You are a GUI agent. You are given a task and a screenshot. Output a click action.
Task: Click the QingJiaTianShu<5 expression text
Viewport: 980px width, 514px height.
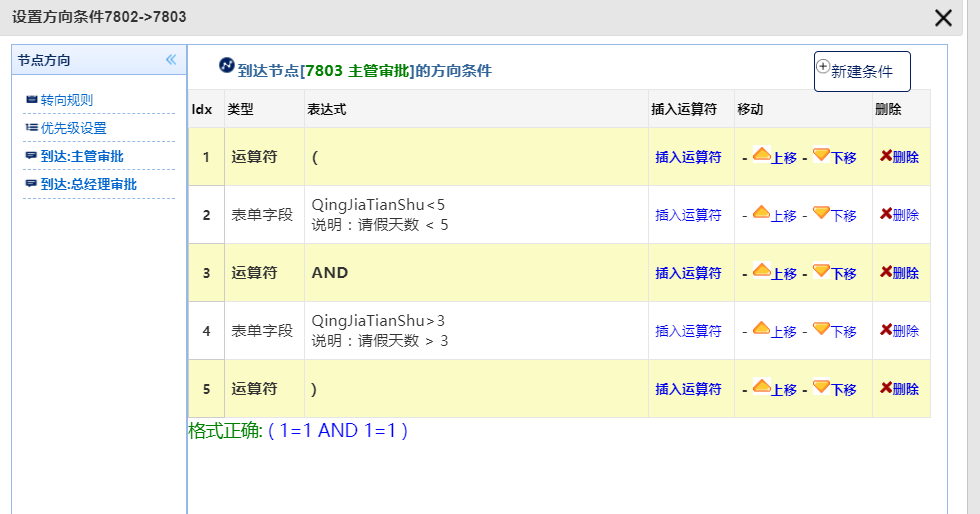coord(378,204)
